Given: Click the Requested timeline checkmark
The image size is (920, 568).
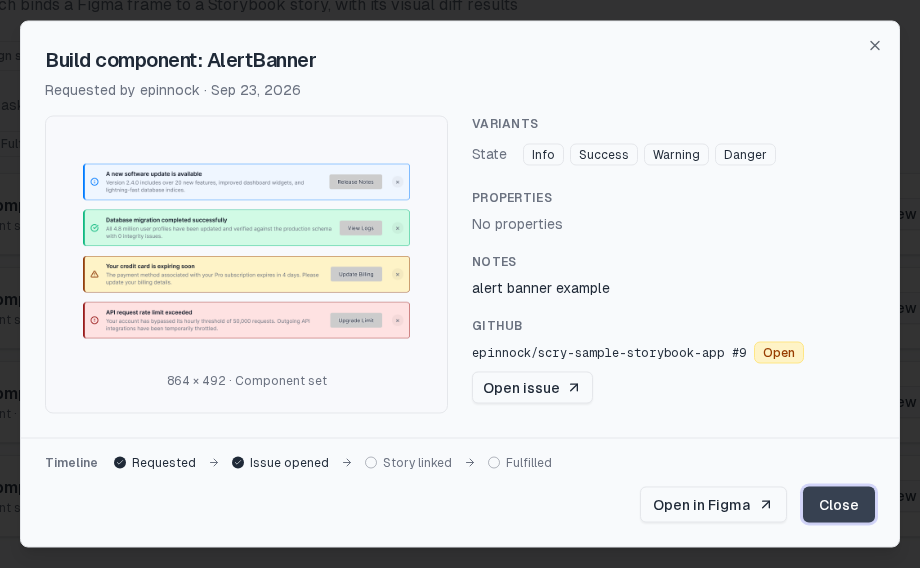Looking at the screenshot, I should [120, 462].
